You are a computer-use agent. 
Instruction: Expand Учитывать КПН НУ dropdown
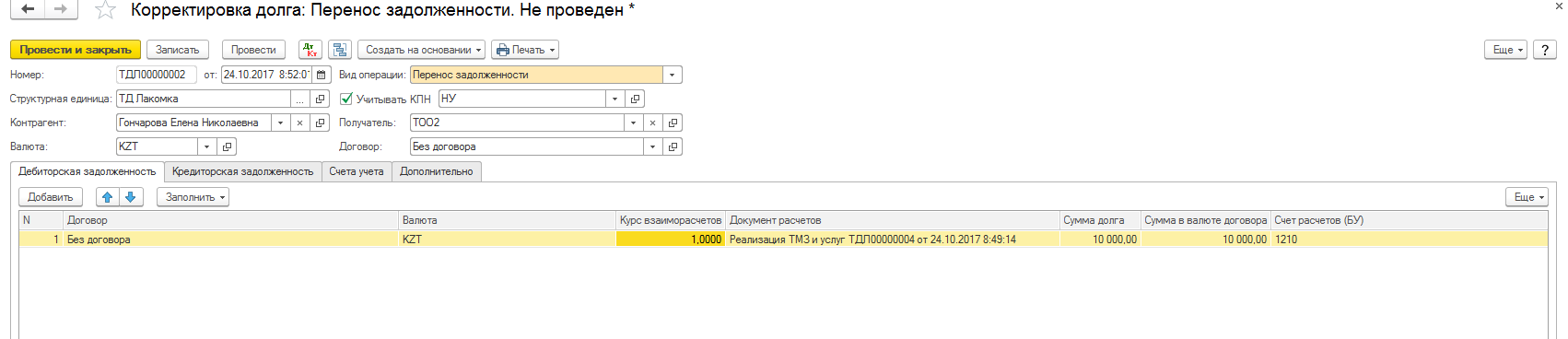614,99
